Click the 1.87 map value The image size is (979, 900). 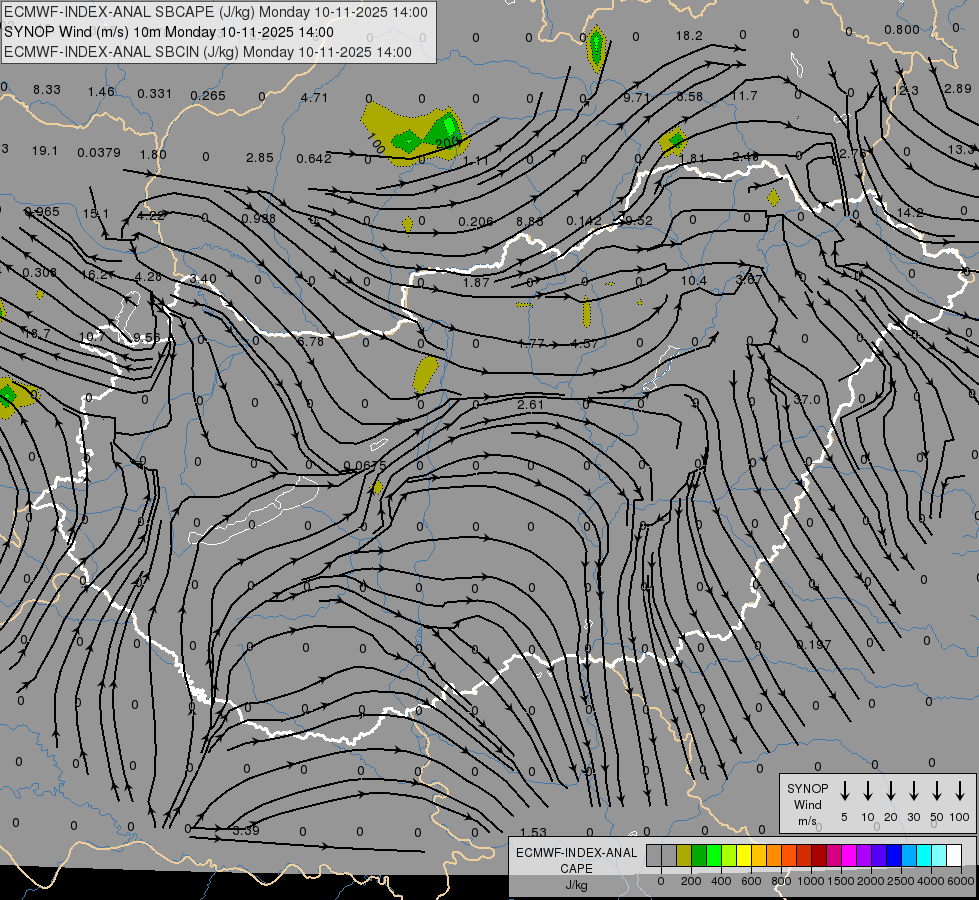point(476,282)
